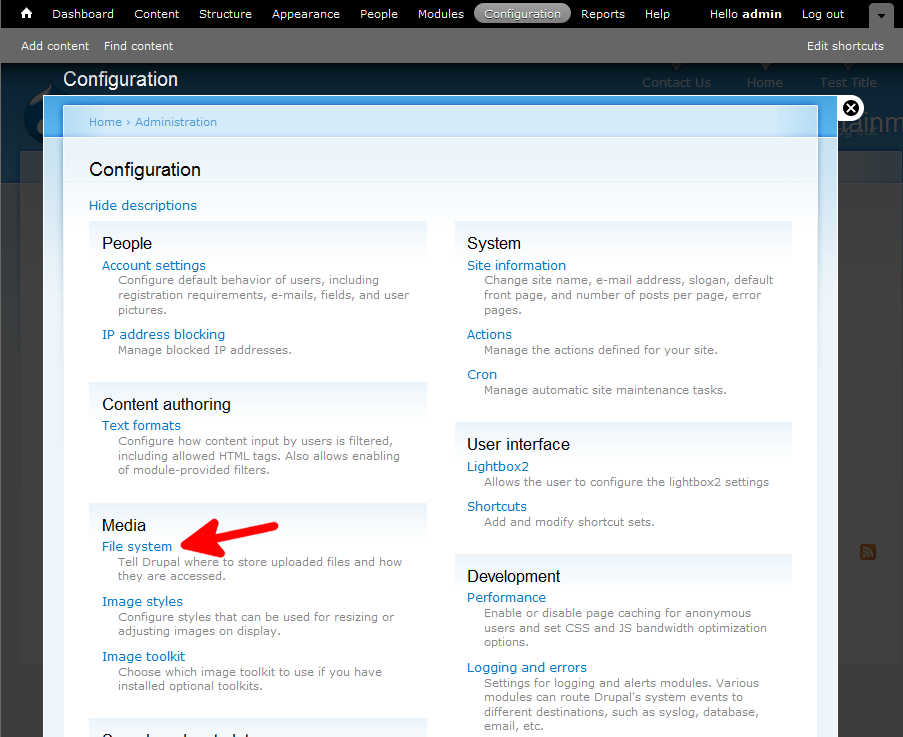Toggle the shortcut drawer arrow button
The image size is (903, 737).
pyautogui.click(x=881, y=16)
